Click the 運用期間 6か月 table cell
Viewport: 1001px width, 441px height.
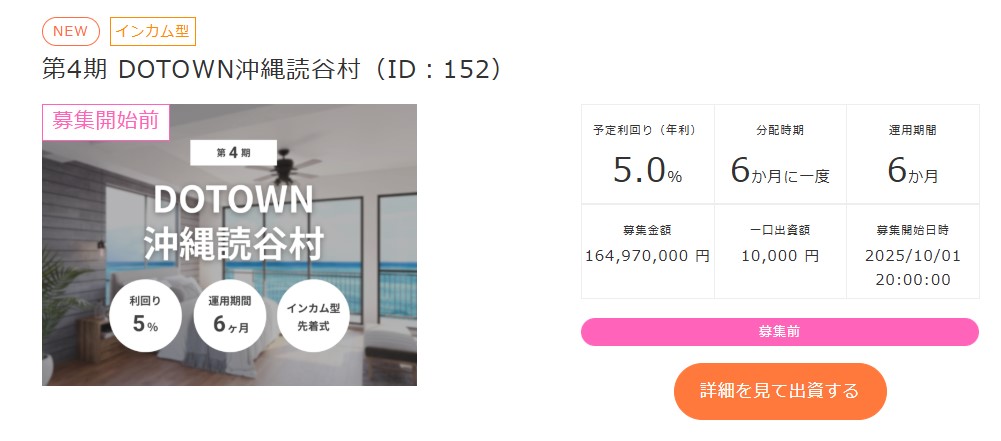(912, 155)
